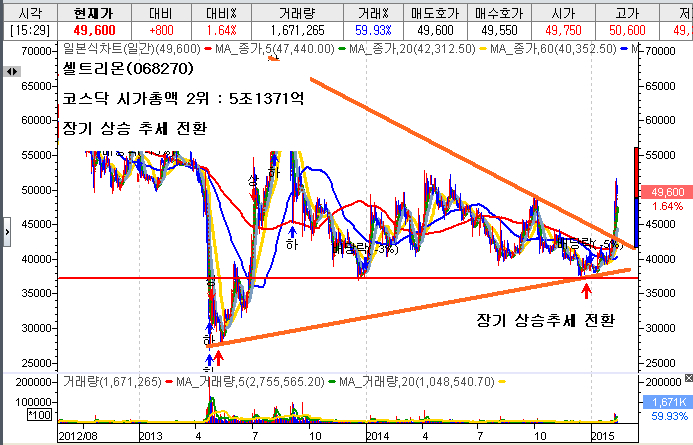Click the red up arrow at 2013 low
The width and height of the screenshot is (693, 445).
pos(219,357)
